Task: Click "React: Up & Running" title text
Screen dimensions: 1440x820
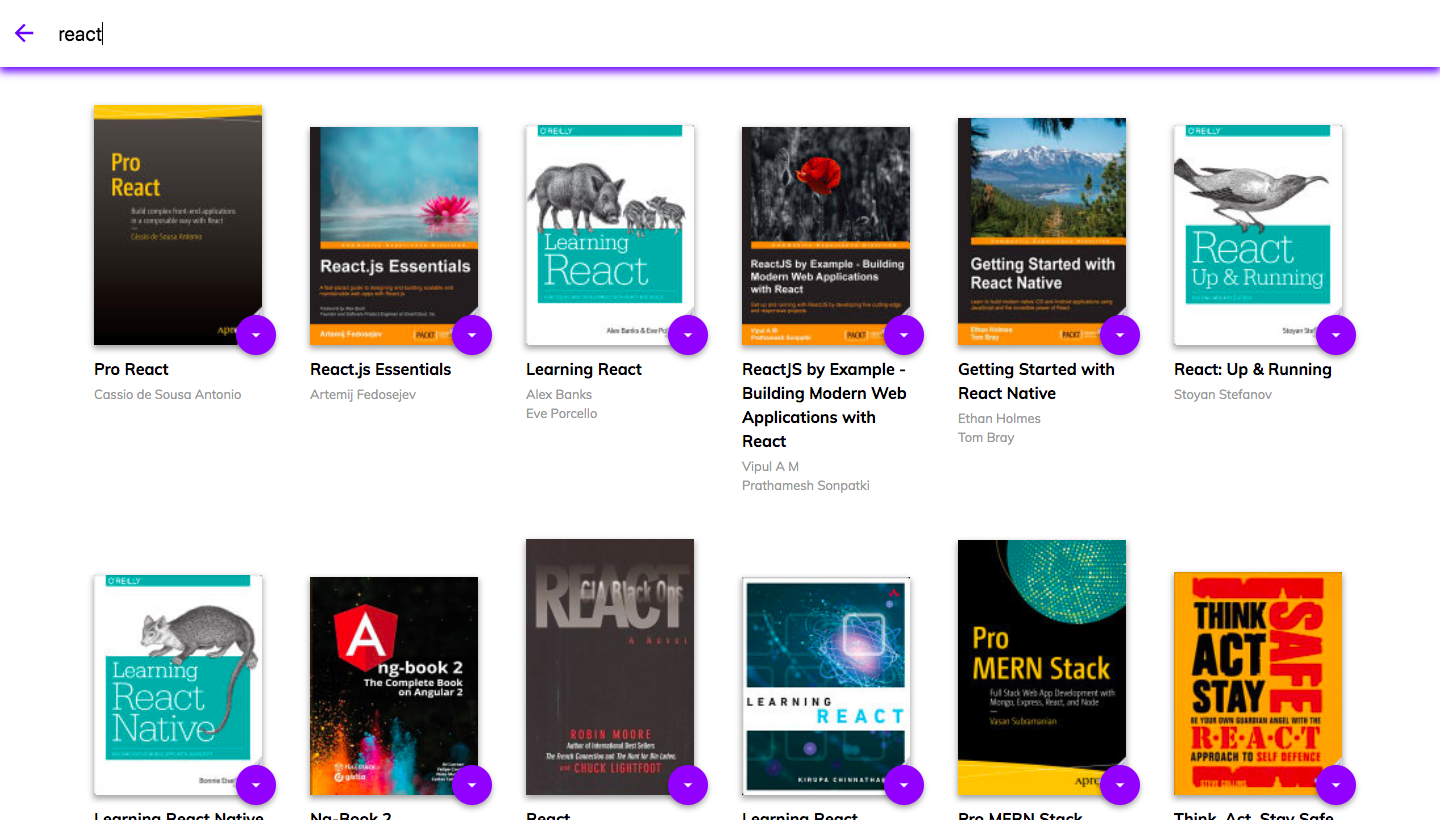Action: (x=1253, y=369)
